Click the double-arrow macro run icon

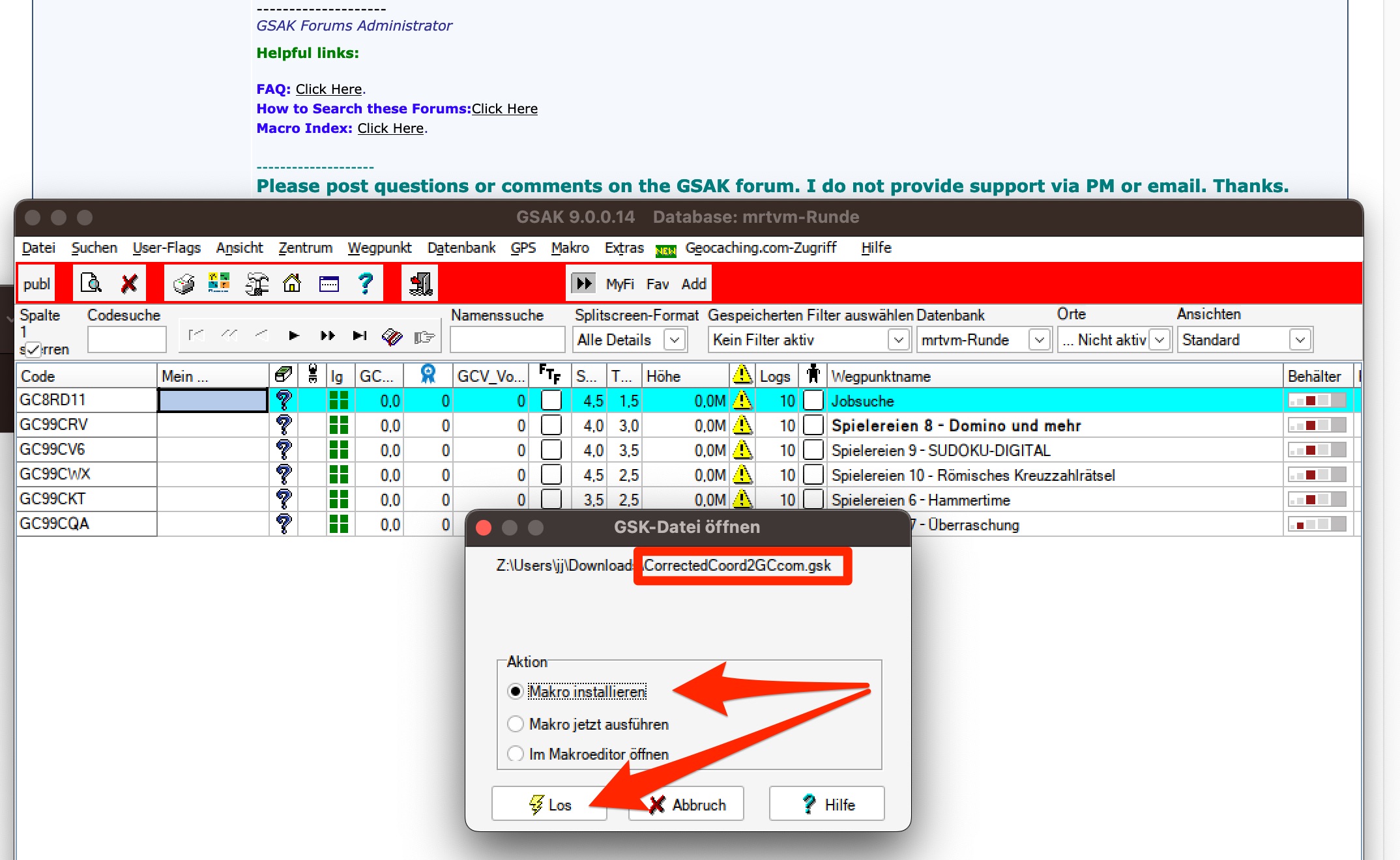point(583,283)
